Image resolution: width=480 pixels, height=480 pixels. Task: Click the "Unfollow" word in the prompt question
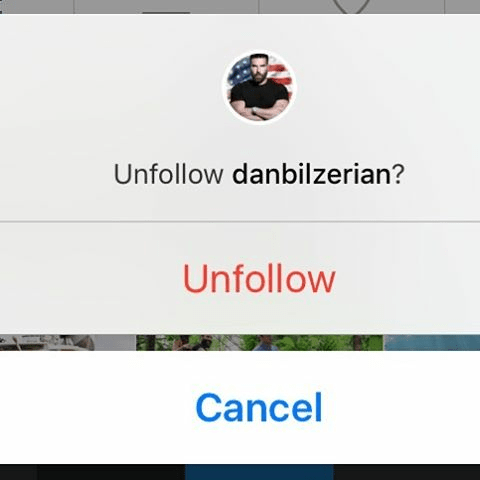[x=168, y=174]
